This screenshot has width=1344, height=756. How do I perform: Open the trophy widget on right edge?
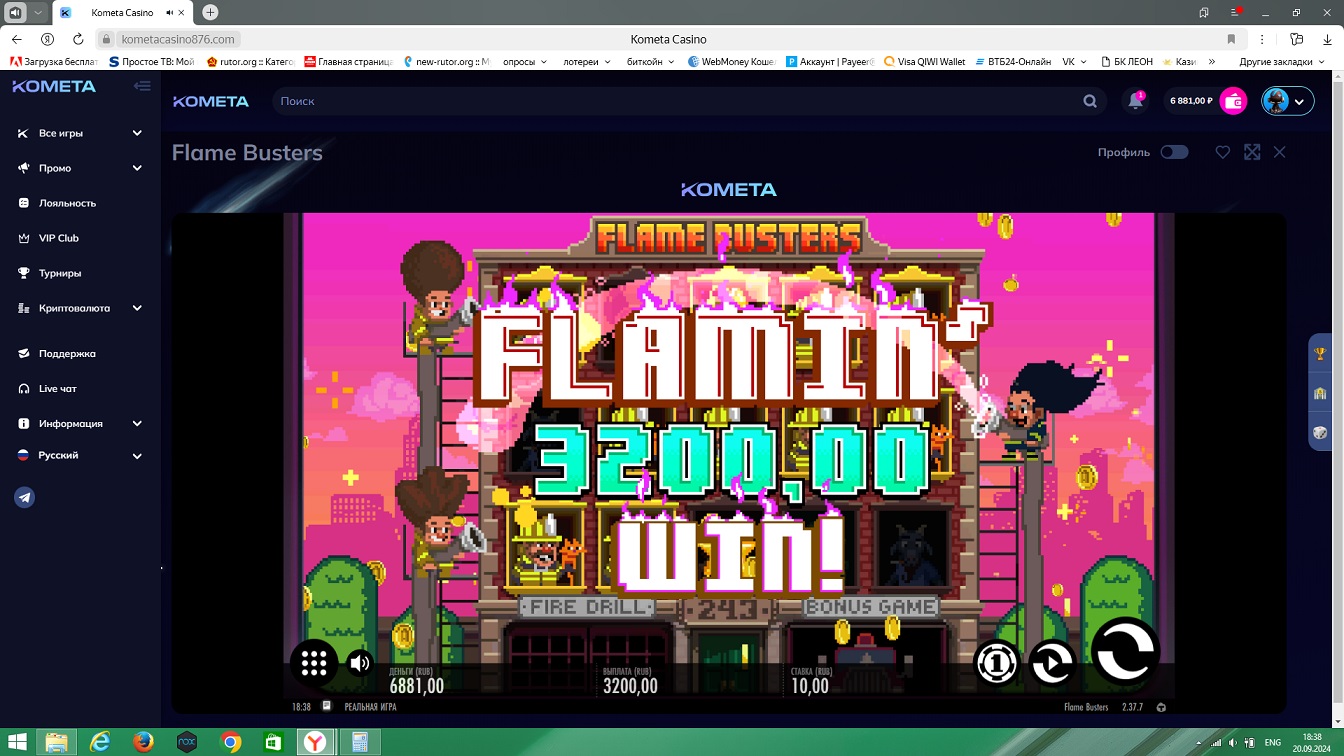(x=1320, y=353)
